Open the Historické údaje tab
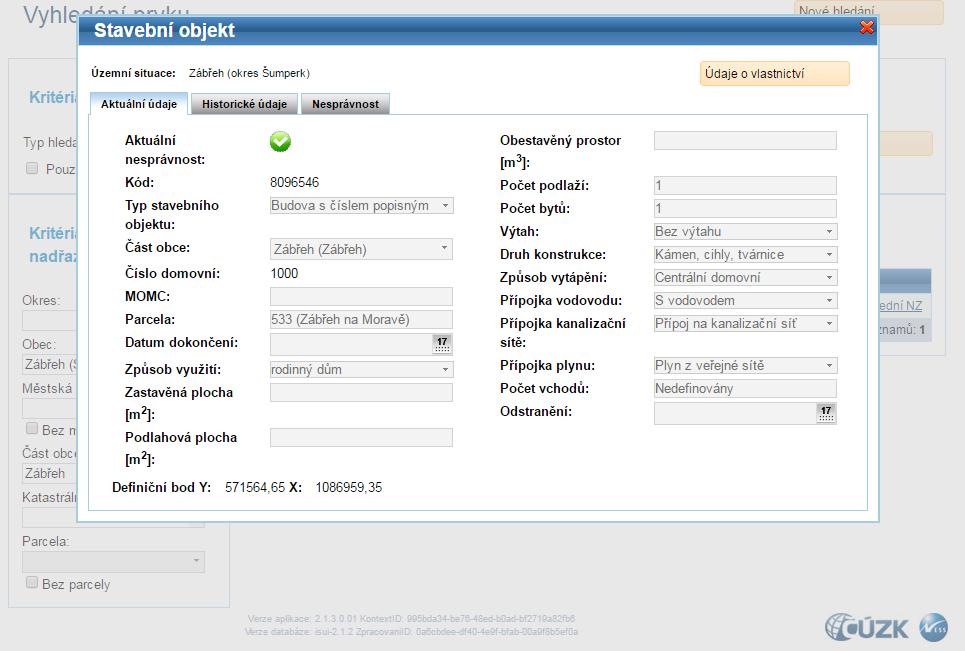This screenshot has width=965, height=651. point(244,104)
